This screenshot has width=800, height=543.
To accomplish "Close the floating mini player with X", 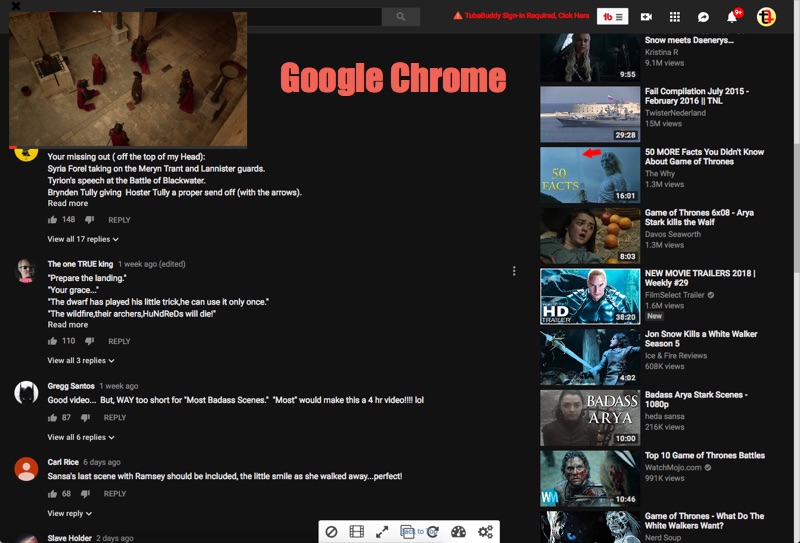I will point(16,6).
